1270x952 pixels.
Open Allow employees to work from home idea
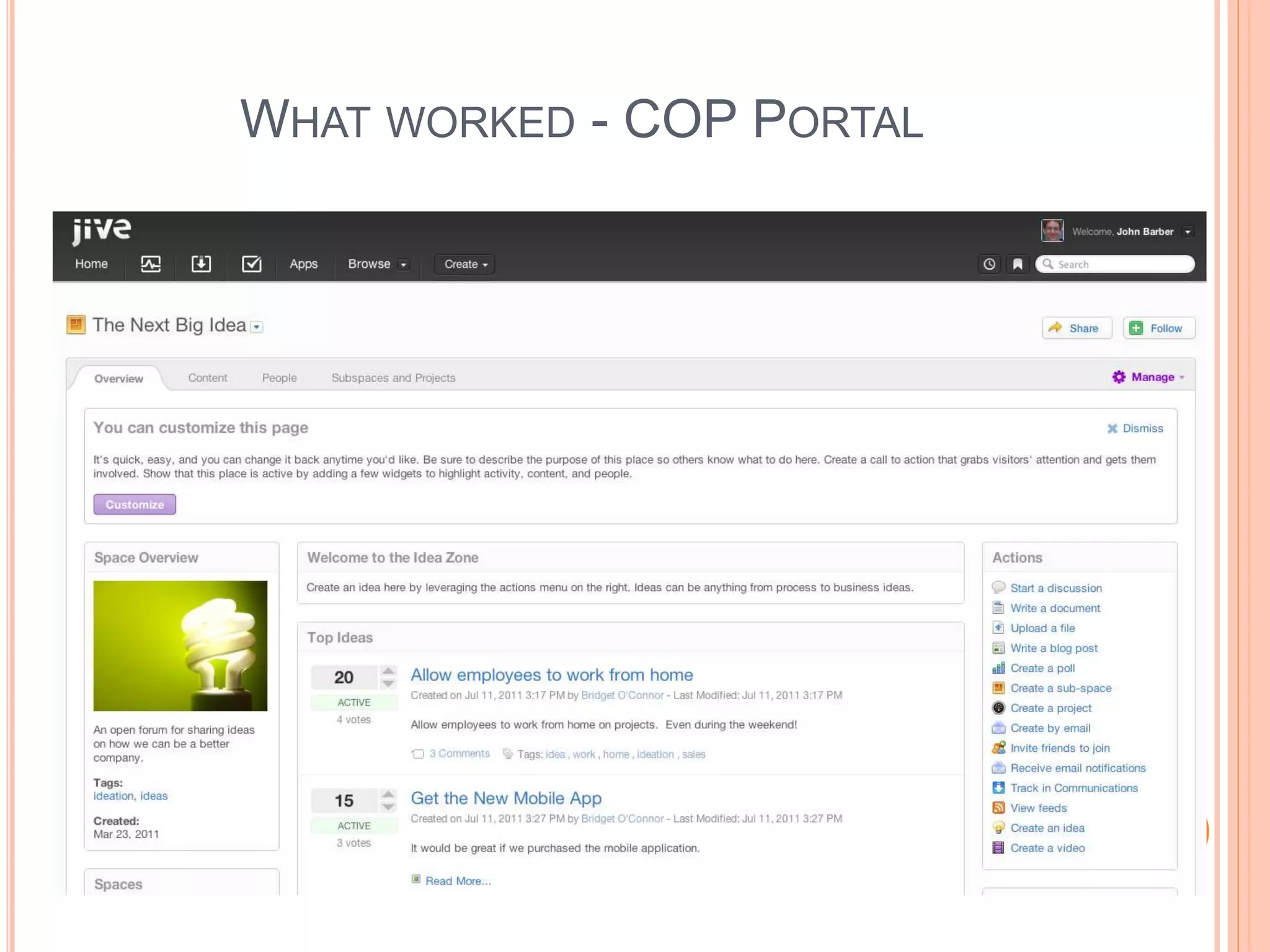click(x=552, y=675)
